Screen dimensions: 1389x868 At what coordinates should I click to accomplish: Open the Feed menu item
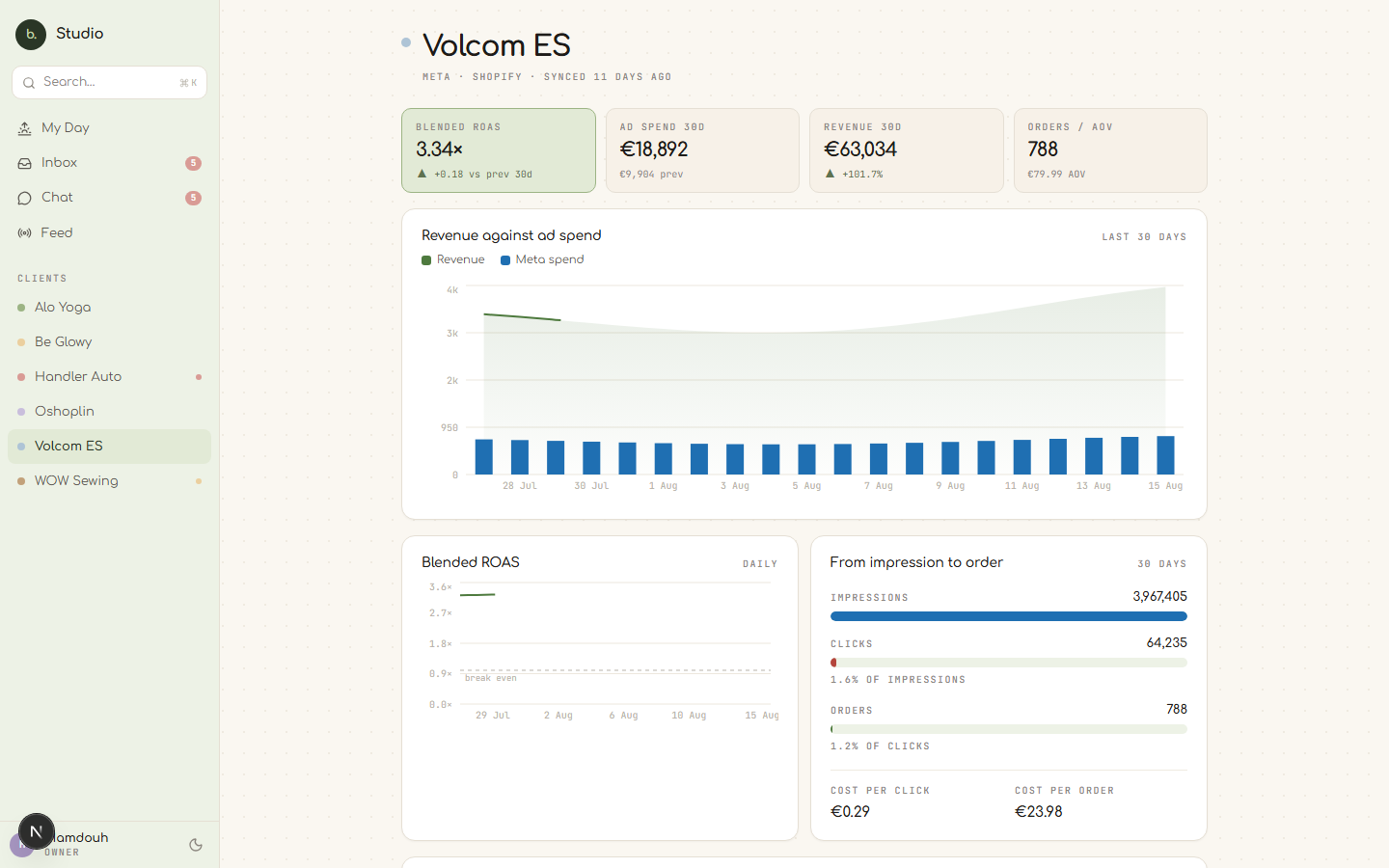point(109,232)
